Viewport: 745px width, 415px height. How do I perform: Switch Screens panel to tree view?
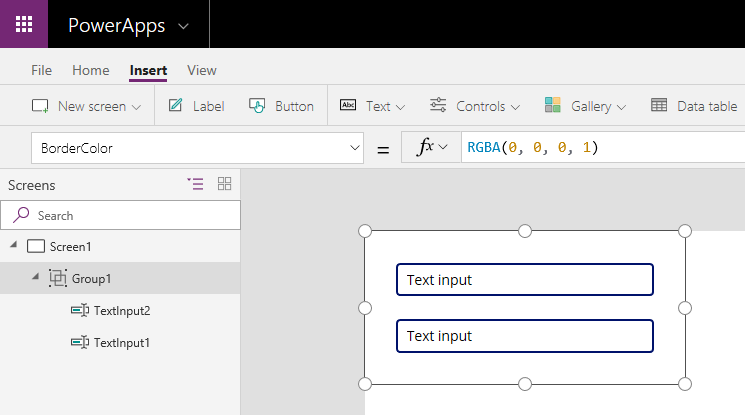point(195,184)
